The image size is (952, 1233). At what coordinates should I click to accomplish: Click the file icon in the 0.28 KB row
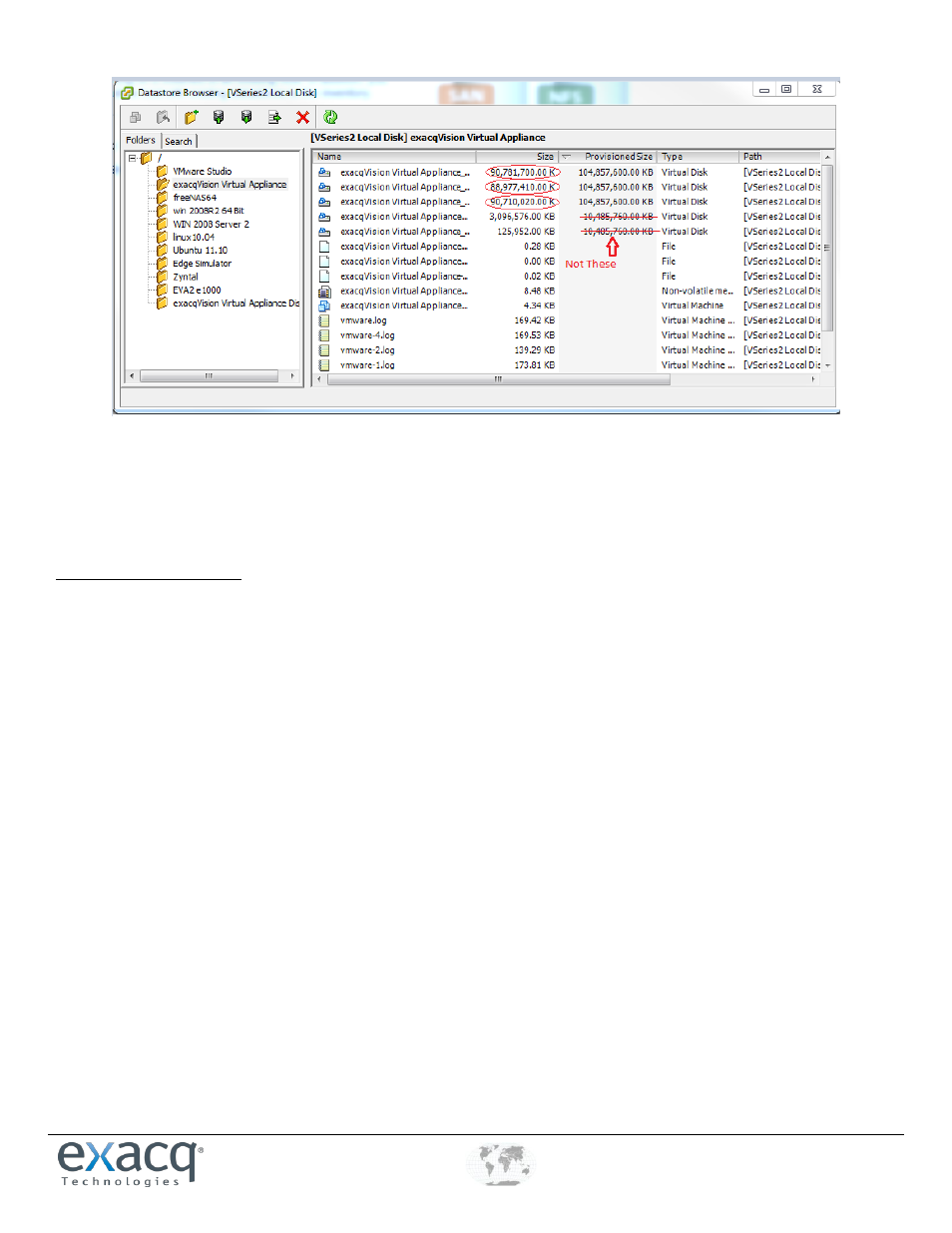pyautogui.click(x=324, y=247)
